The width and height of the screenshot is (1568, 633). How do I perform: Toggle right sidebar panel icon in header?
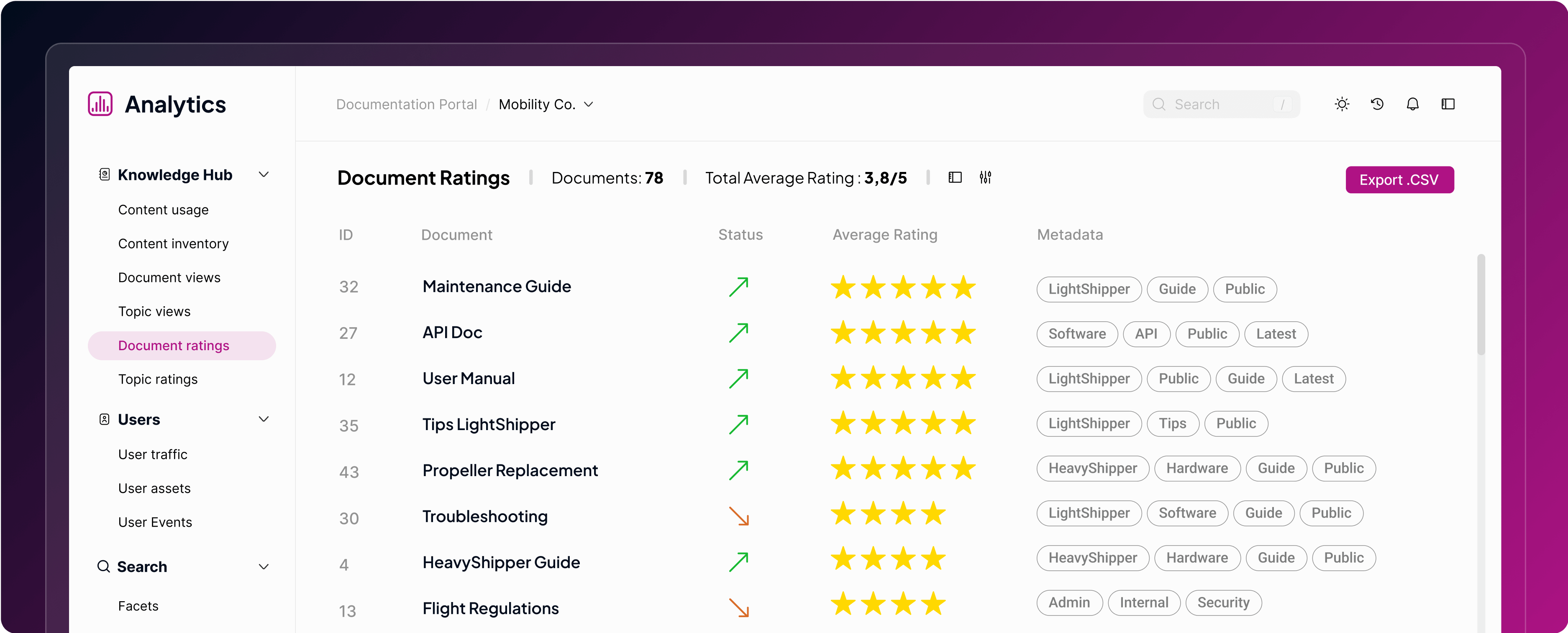pyautogui.click(x=1448, y=104)
